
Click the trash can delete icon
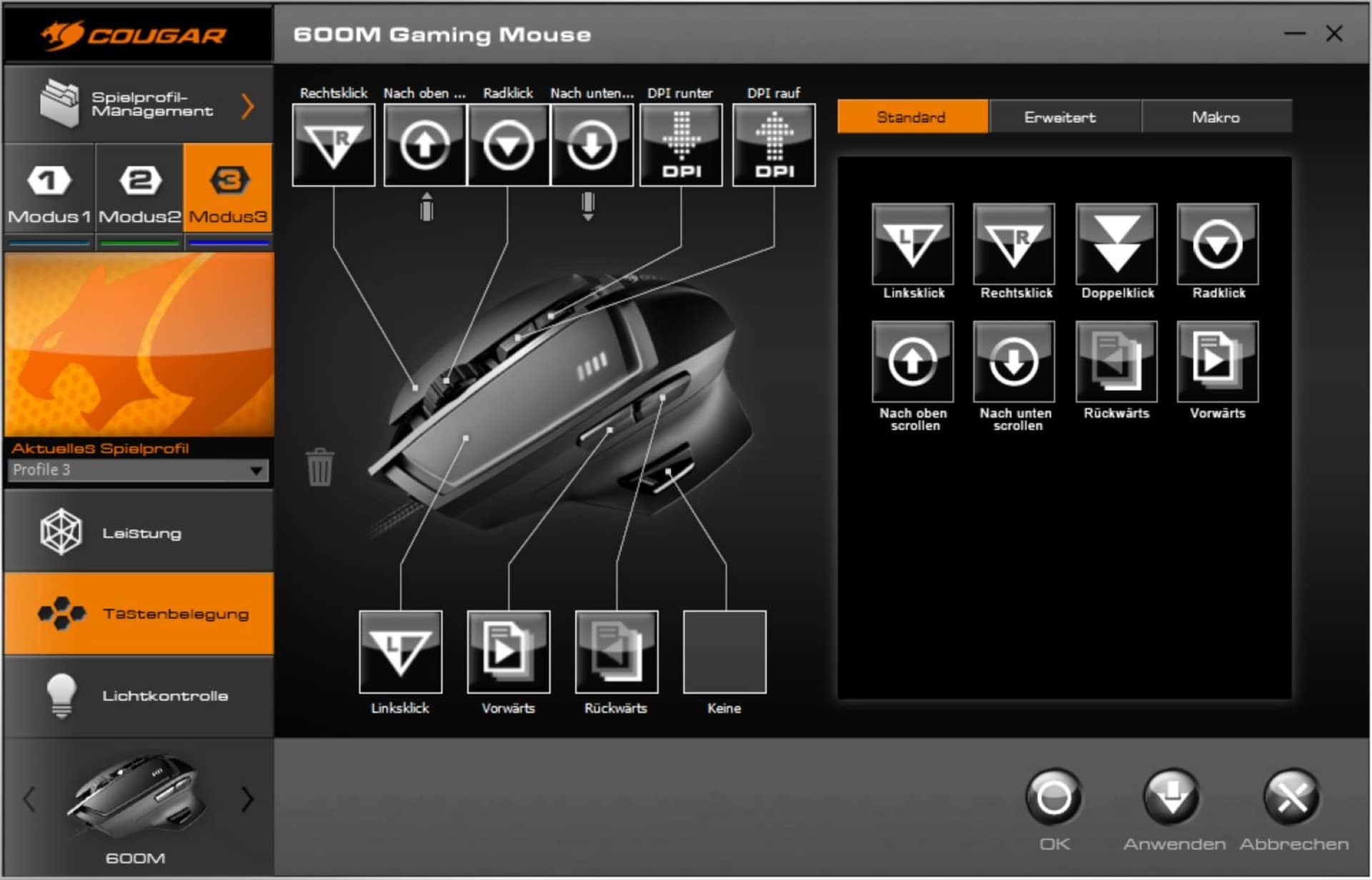click(319, 467)
